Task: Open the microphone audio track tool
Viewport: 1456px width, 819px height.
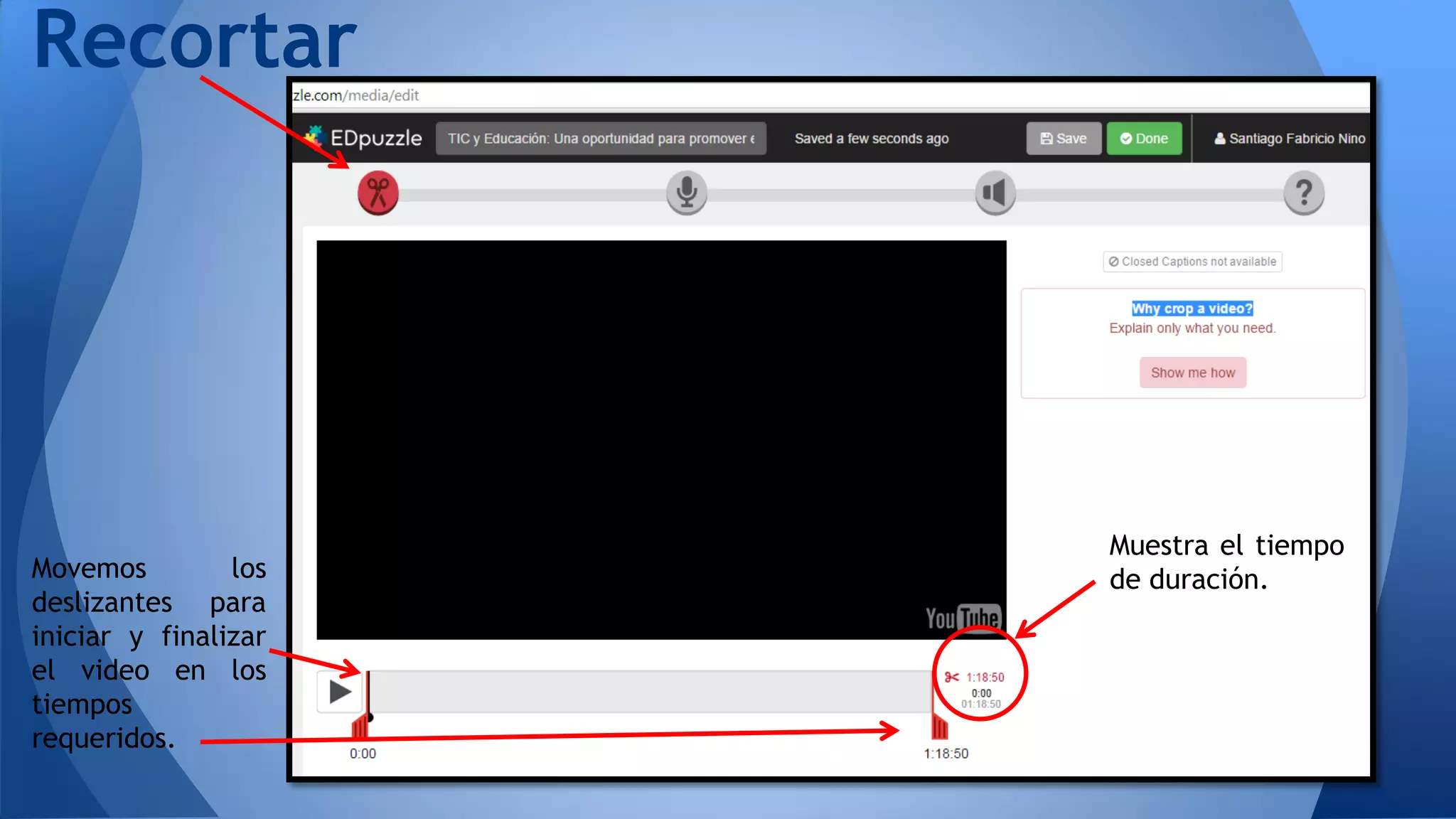Action: [687, 193]
